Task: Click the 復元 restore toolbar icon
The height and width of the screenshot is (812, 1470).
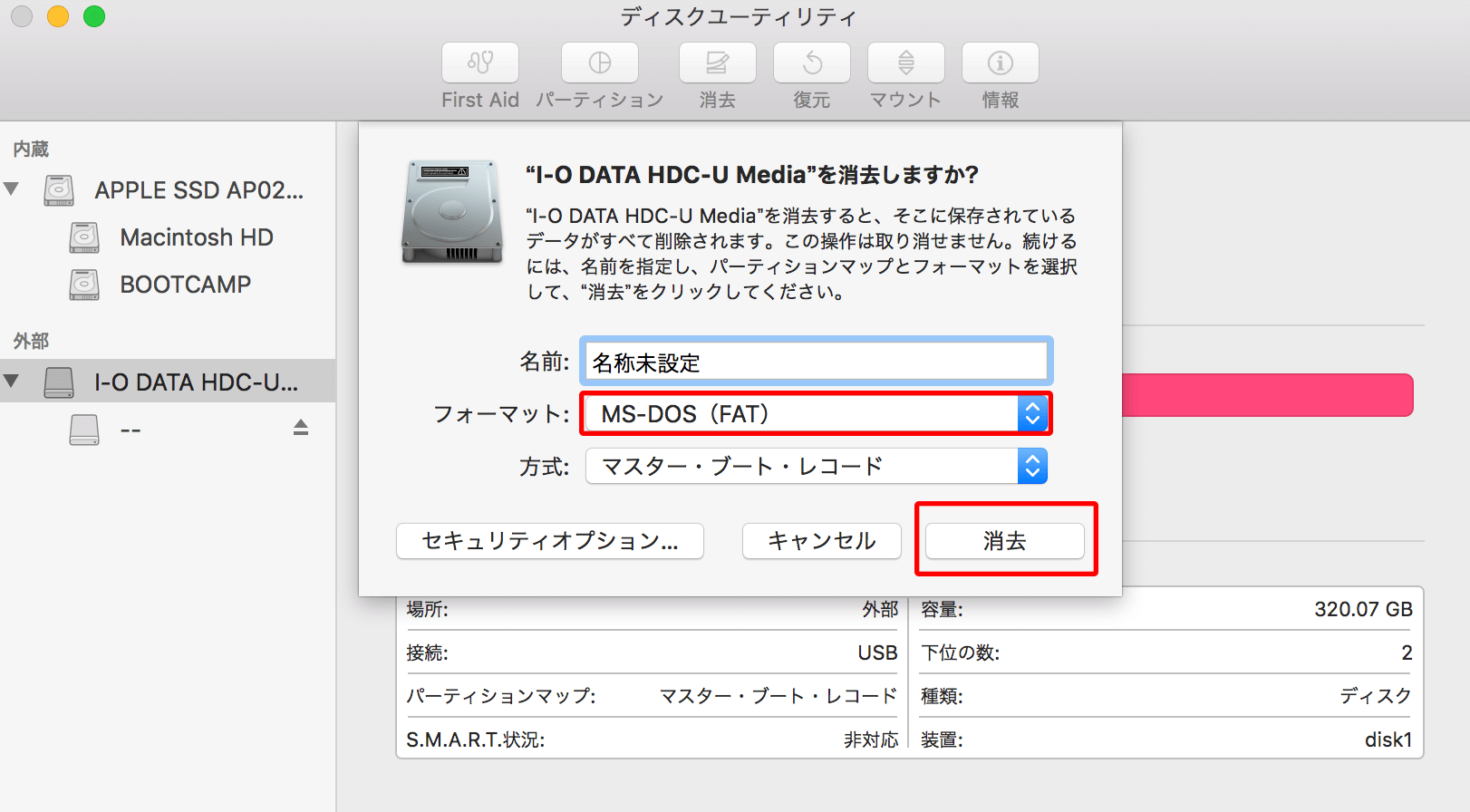Action: coord(812,63)
